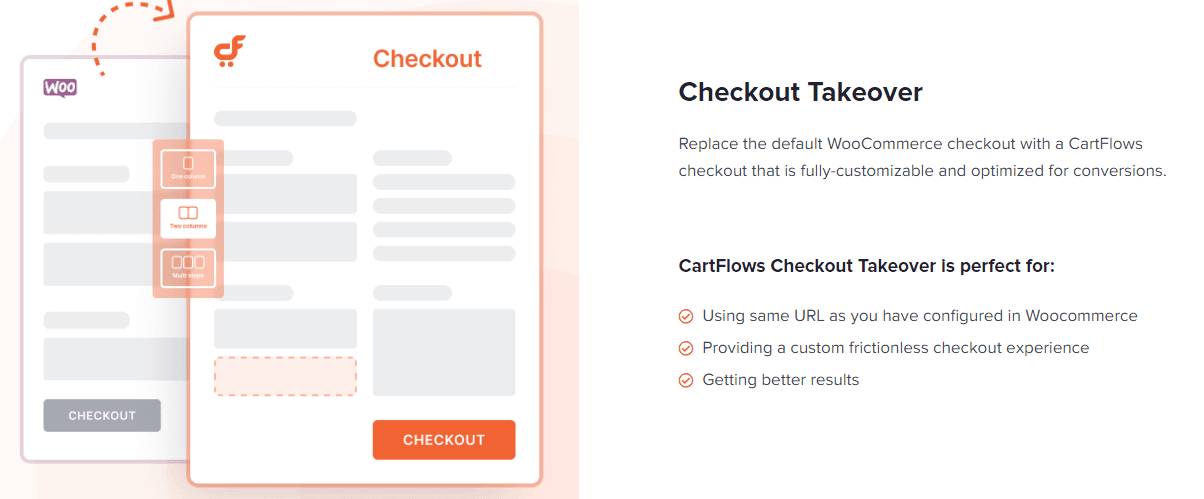Click the orange CartFlows cart logo
This screenshot has width=1204, height=499.
pyautogui.click(x=230, y=51)
